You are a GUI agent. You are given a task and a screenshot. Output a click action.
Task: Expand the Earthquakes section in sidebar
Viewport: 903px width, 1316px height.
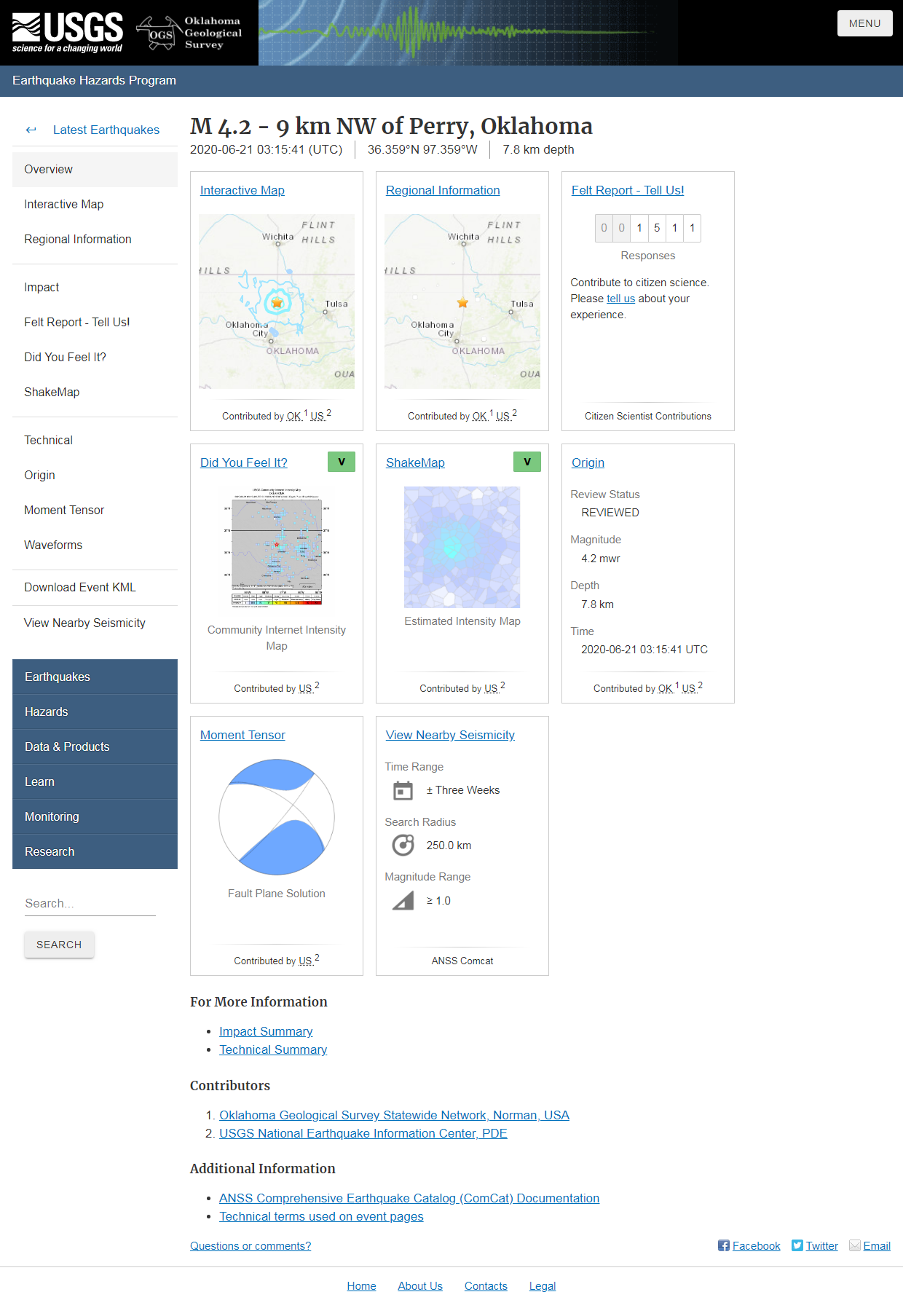95,677
